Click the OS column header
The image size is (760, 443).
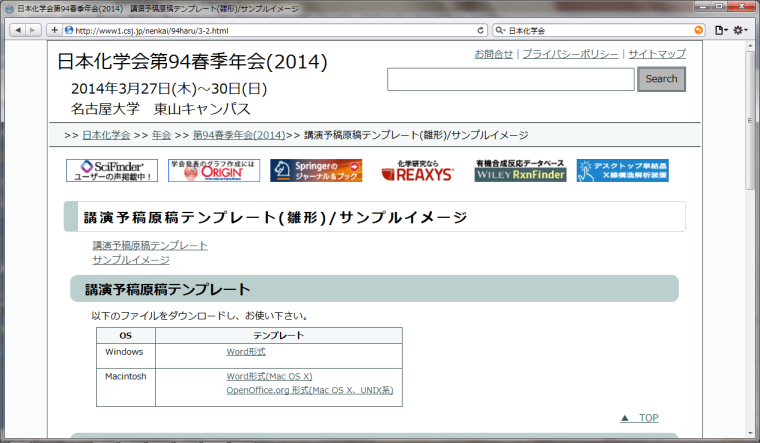point(126,335)
